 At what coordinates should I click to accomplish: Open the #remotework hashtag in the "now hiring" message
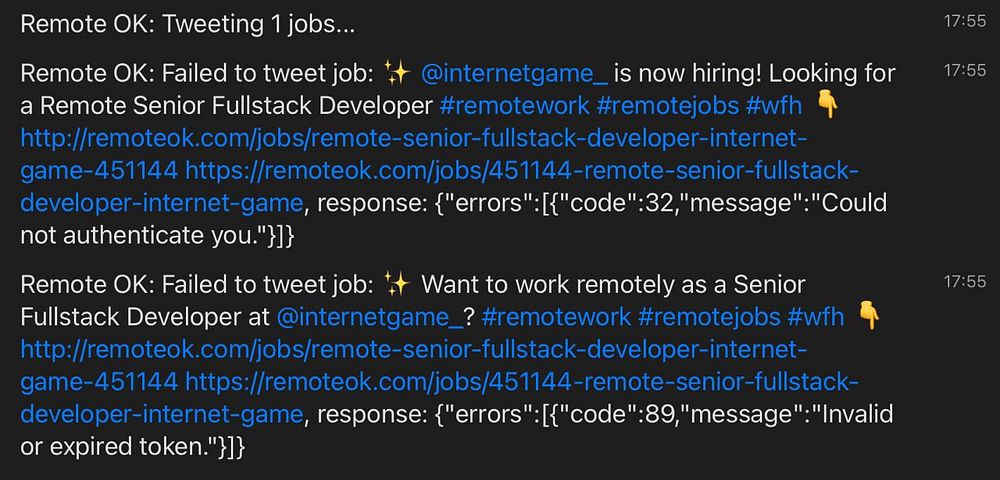coord(513,105)
